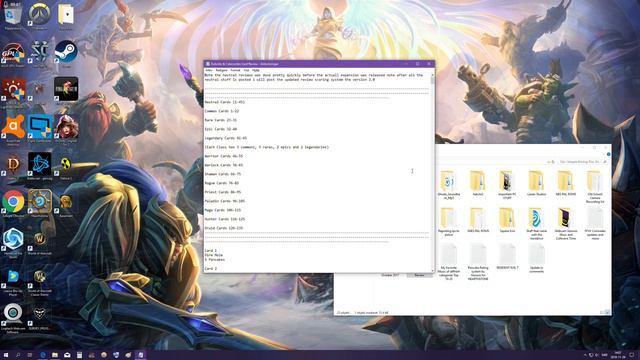The height and width of the screenshot is (360, 640).
Task: Launch the Diablo III desktop shortcut
Action: 13,166
